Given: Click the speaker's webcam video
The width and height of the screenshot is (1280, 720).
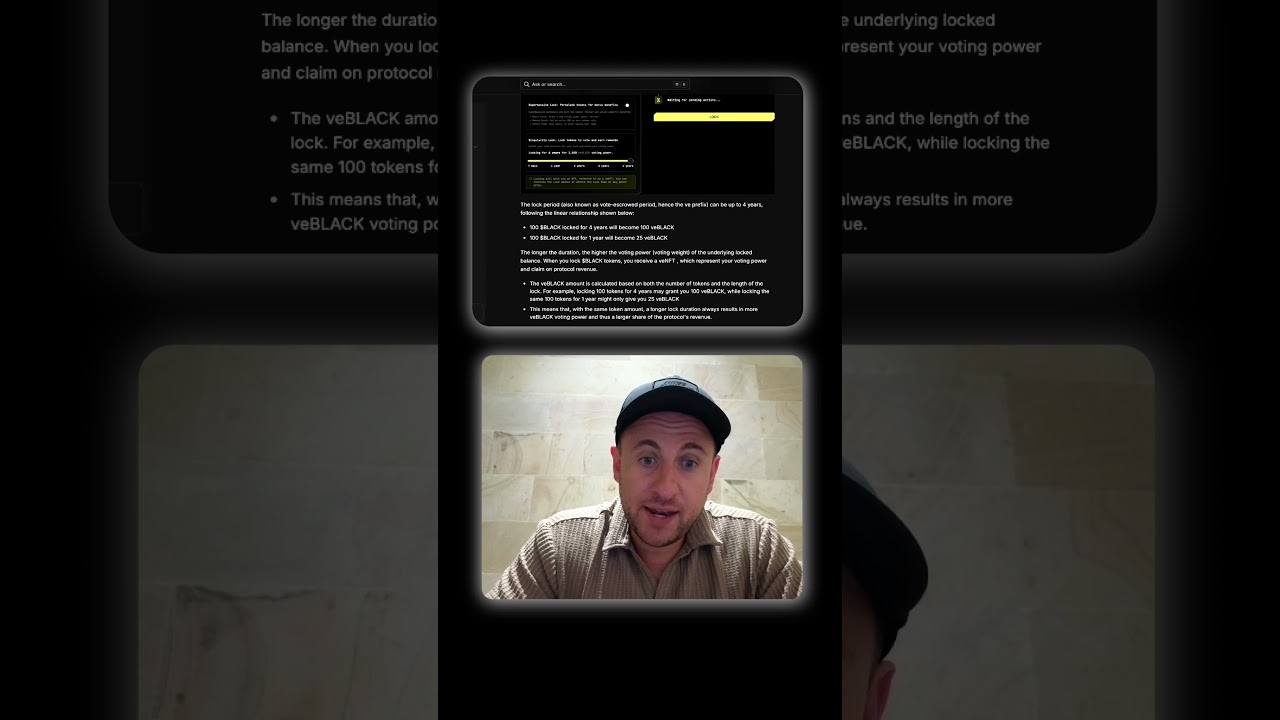Looking at the screenshot, I should pyautogui.click(x=642, y=477).
